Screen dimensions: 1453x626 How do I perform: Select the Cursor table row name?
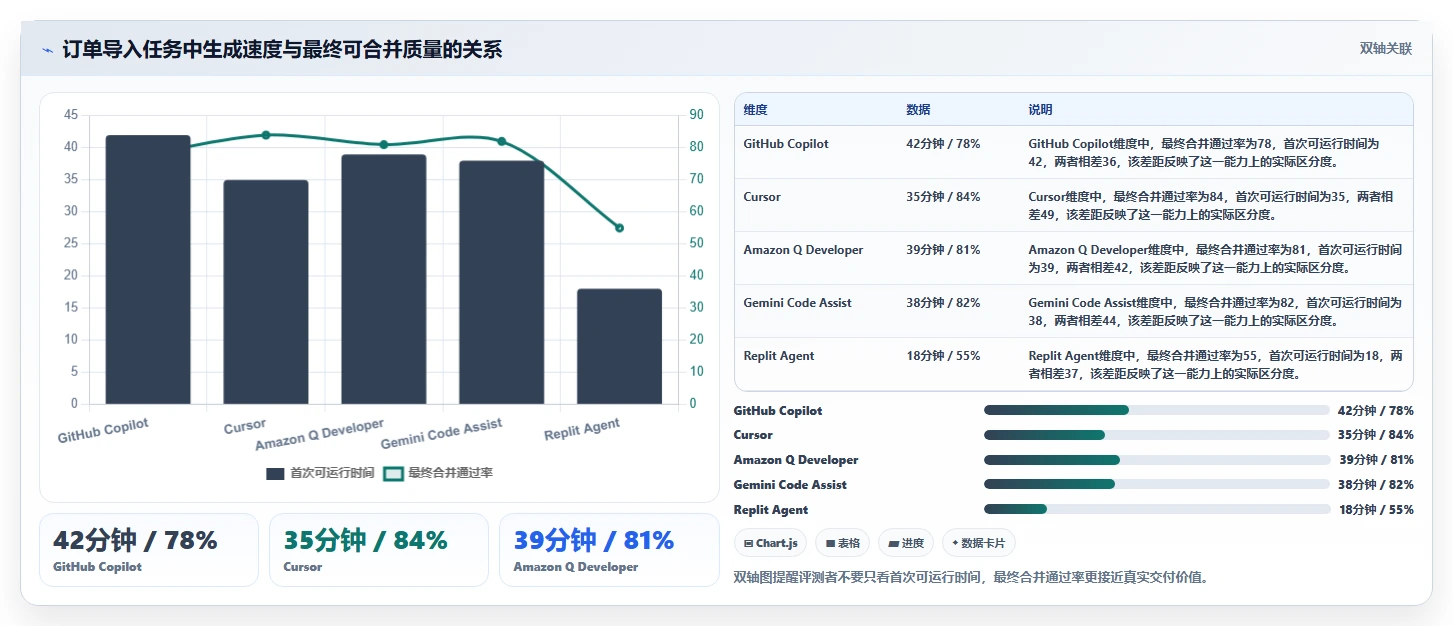[x=762, y=197]
